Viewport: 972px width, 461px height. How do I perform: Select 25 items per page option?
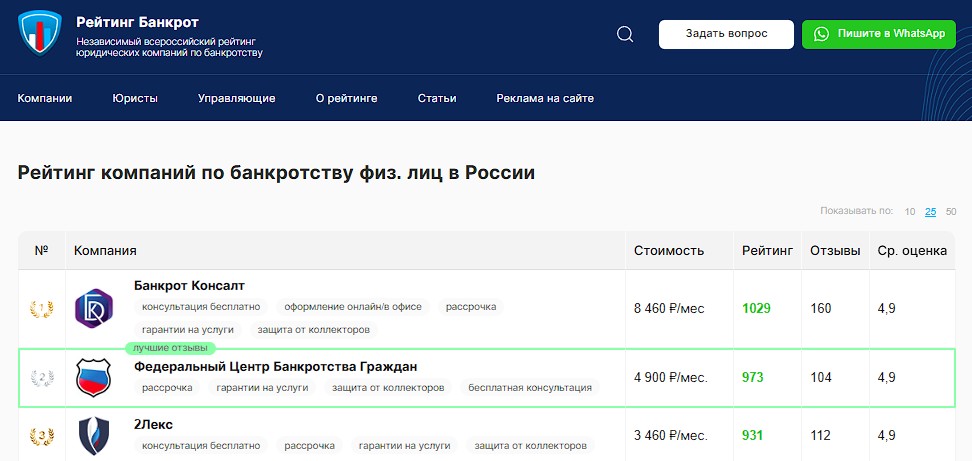pyautogui.click(x=930, y=212)
